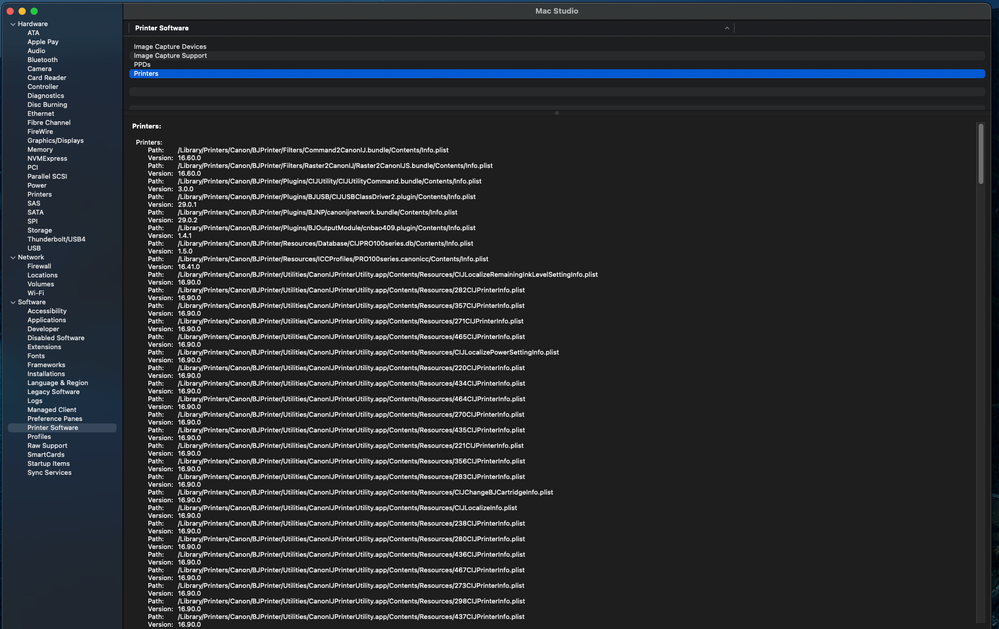Open Parallel SCSI entry
Screen dimensions: 999x629
47,177
